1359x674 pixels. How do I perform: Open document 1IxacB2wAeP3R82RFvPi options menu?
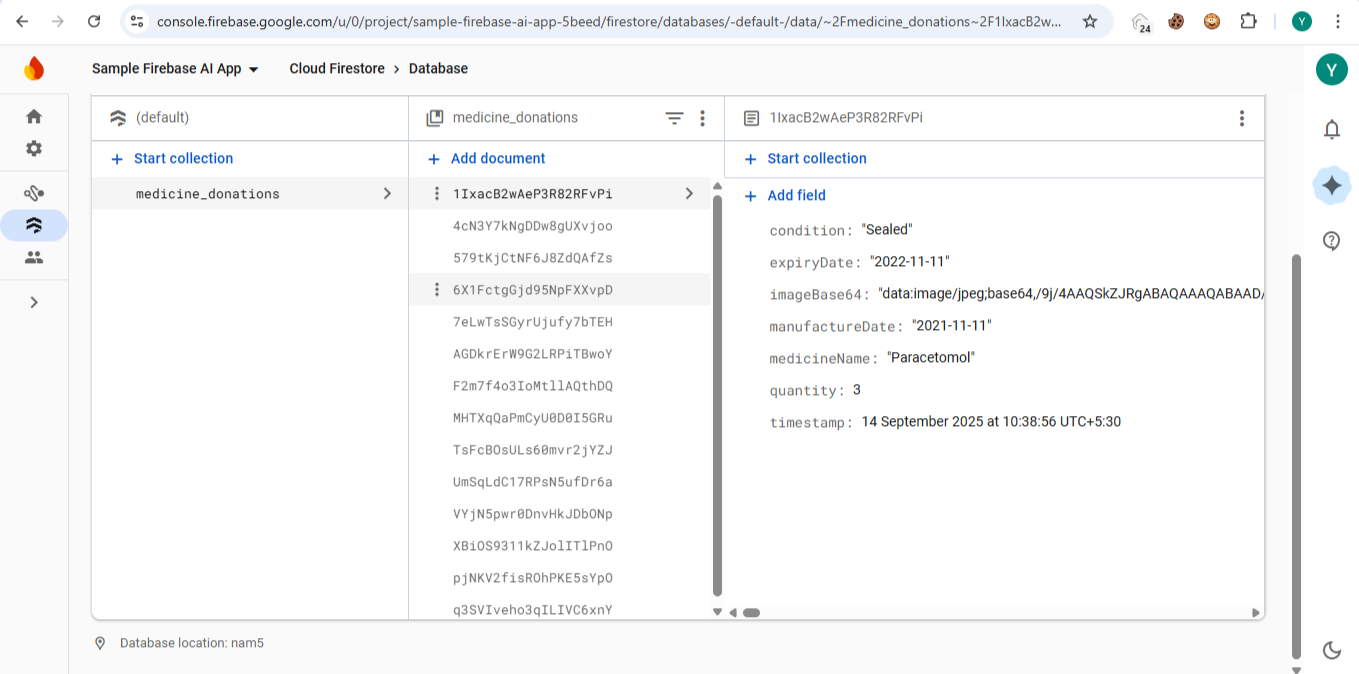(1241, 118)
